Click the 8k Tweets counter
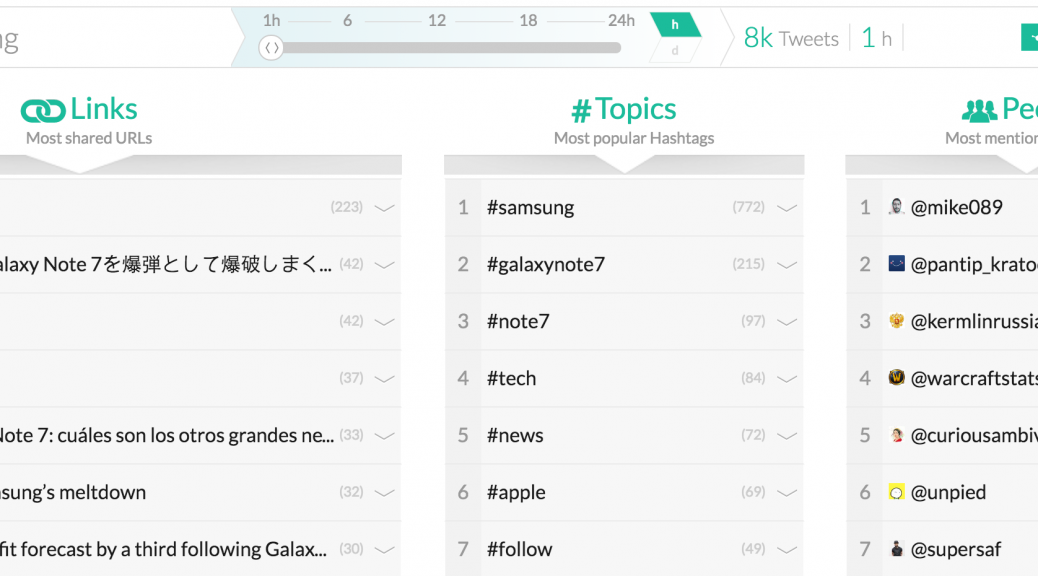The height and width of the screenshot is (576, 1038). (x=791, y=38)
